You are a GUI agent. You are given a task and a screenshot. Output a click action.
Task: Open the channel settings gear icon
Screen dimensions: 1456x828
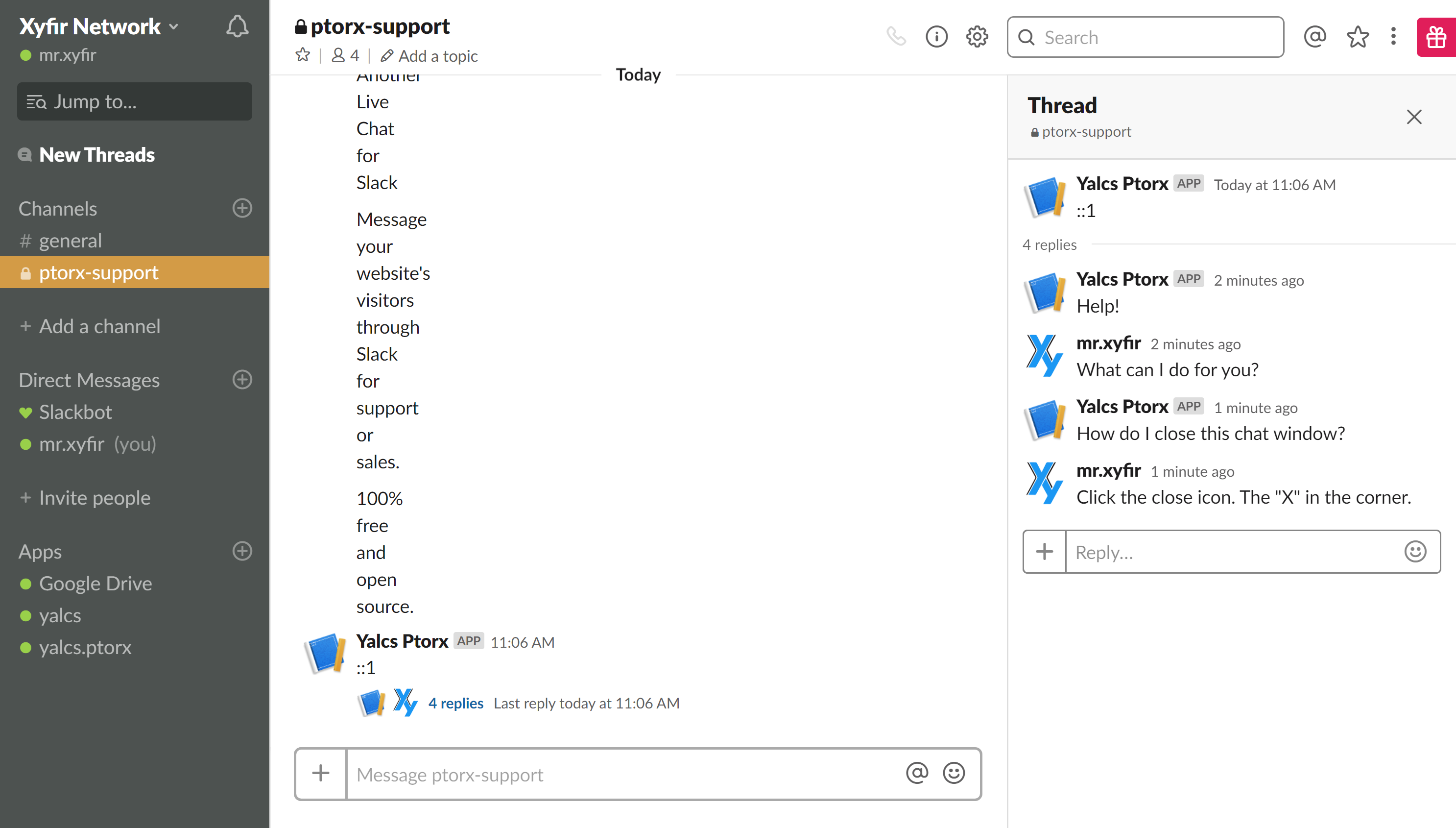pyautogui.click(x=977, y=37)
